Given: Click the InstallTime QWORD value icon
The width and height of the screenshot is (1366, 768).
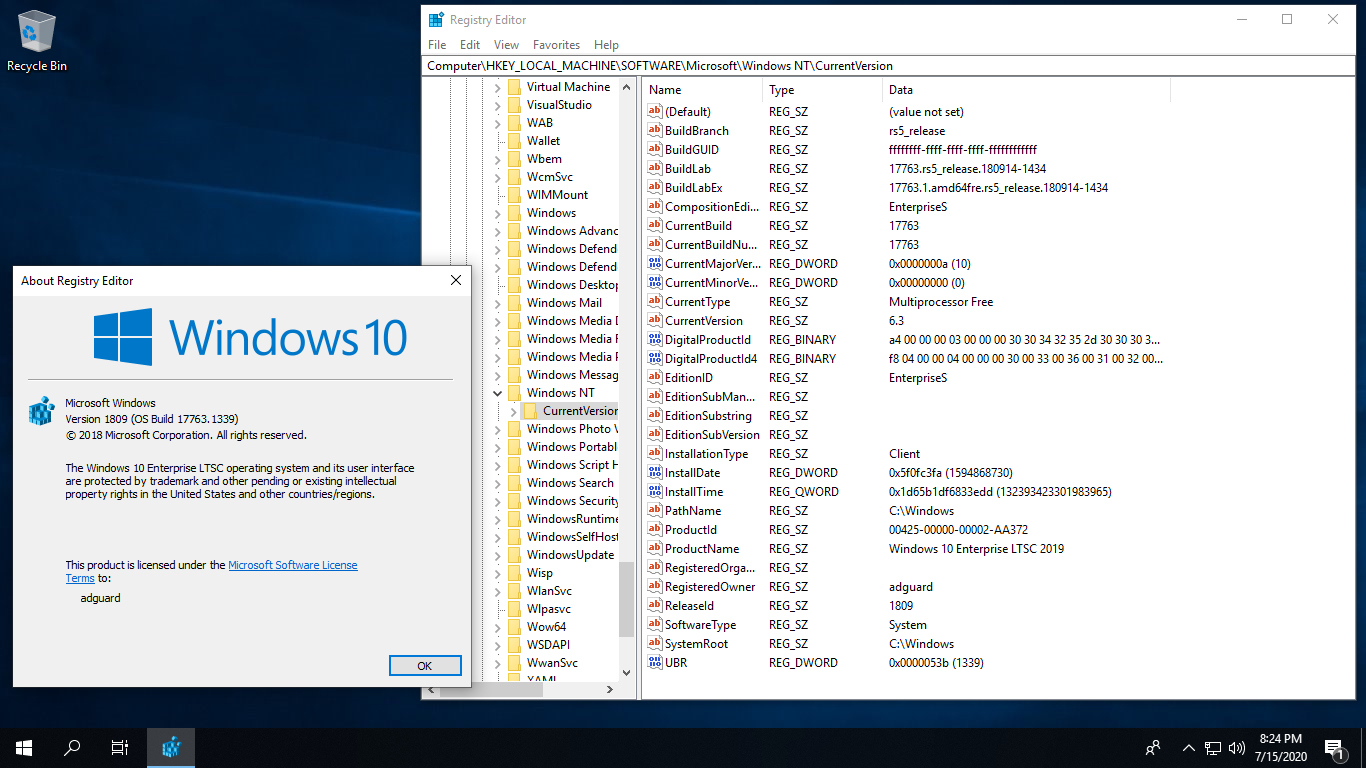Looking at the screenshot, I should (655, 492).
